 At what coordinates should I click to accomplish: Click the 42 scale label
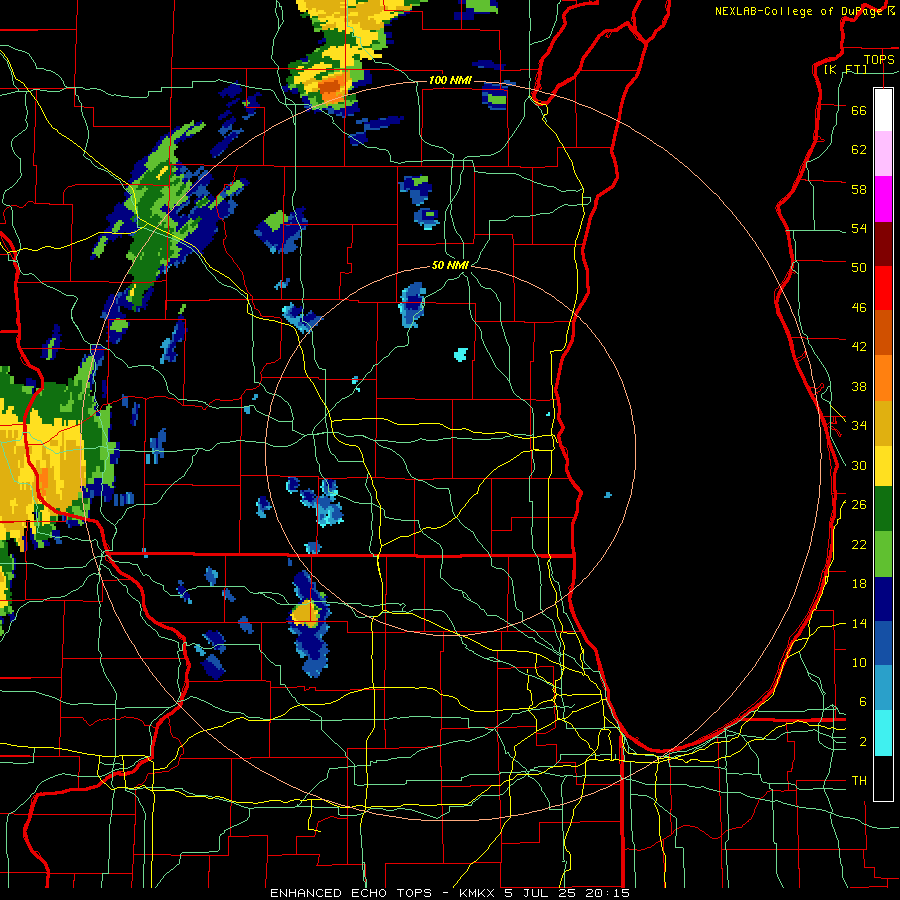pyautogui.click(x=859, y=346)
